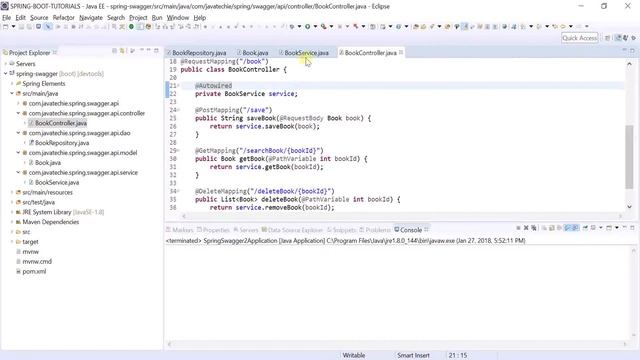Open the Navigate menu
Viewport: 640px width, 360px height.
(91, 18)
